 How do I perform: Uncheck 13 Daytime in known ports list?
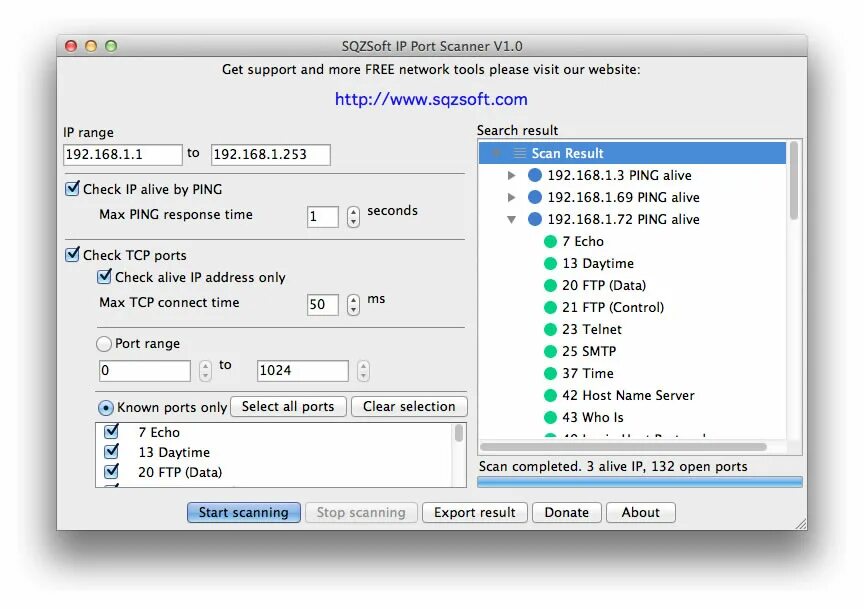coord(111,451)
